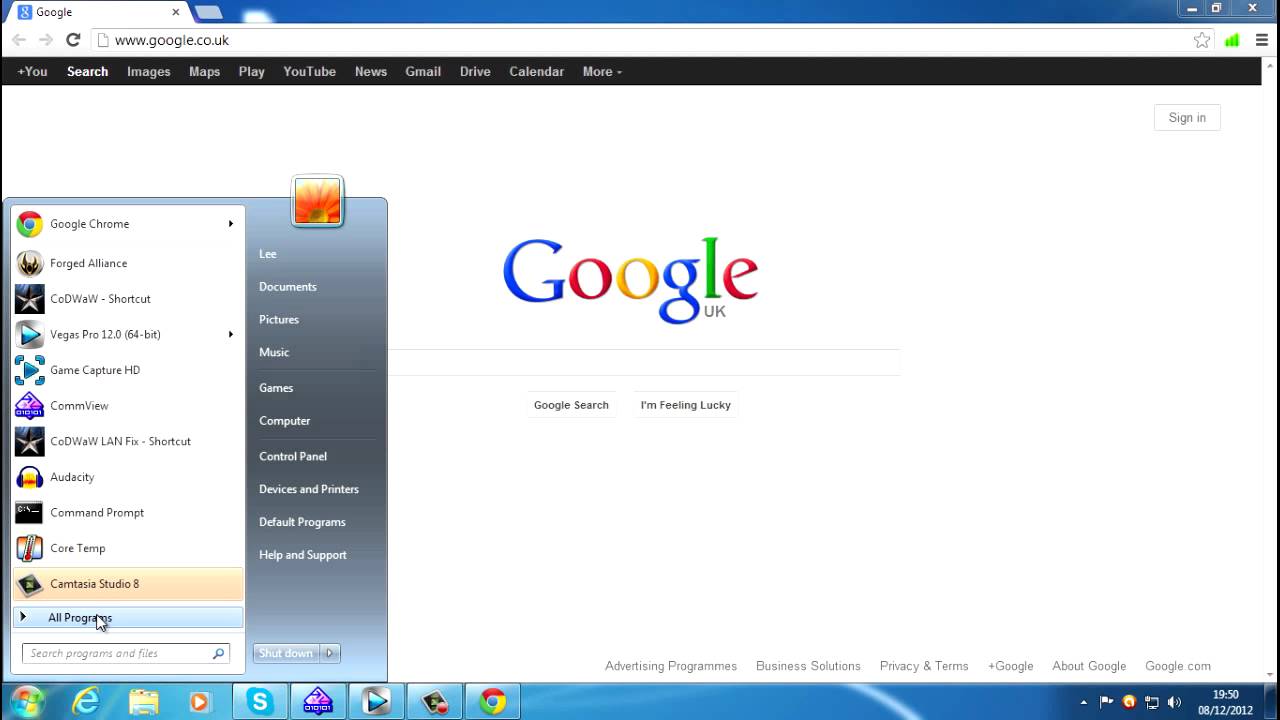Expand All Programs list

coord(128,618)
